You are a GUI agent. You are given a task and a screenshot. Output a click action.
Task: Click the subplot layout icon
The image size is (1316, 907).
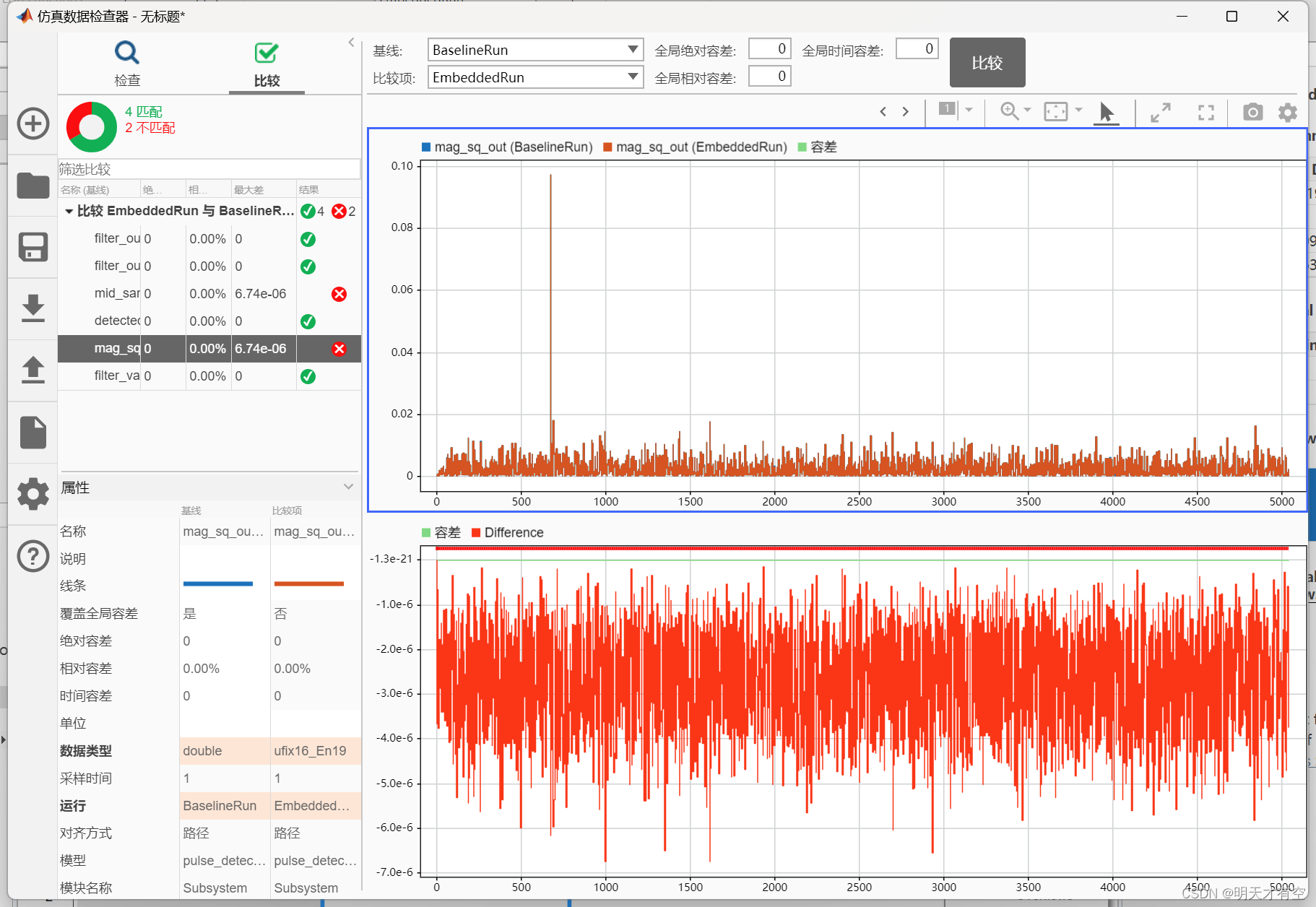point(947,110)
